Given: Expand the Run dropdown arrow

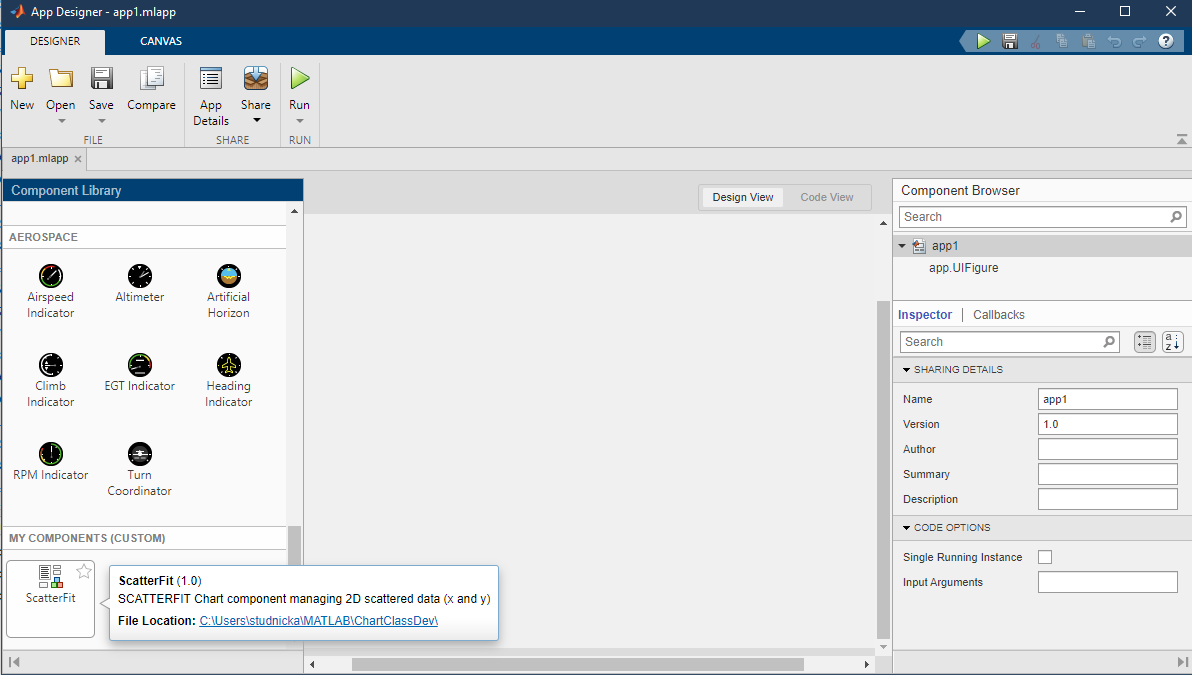Looking at the screenshot, I should tap(300, 121).
